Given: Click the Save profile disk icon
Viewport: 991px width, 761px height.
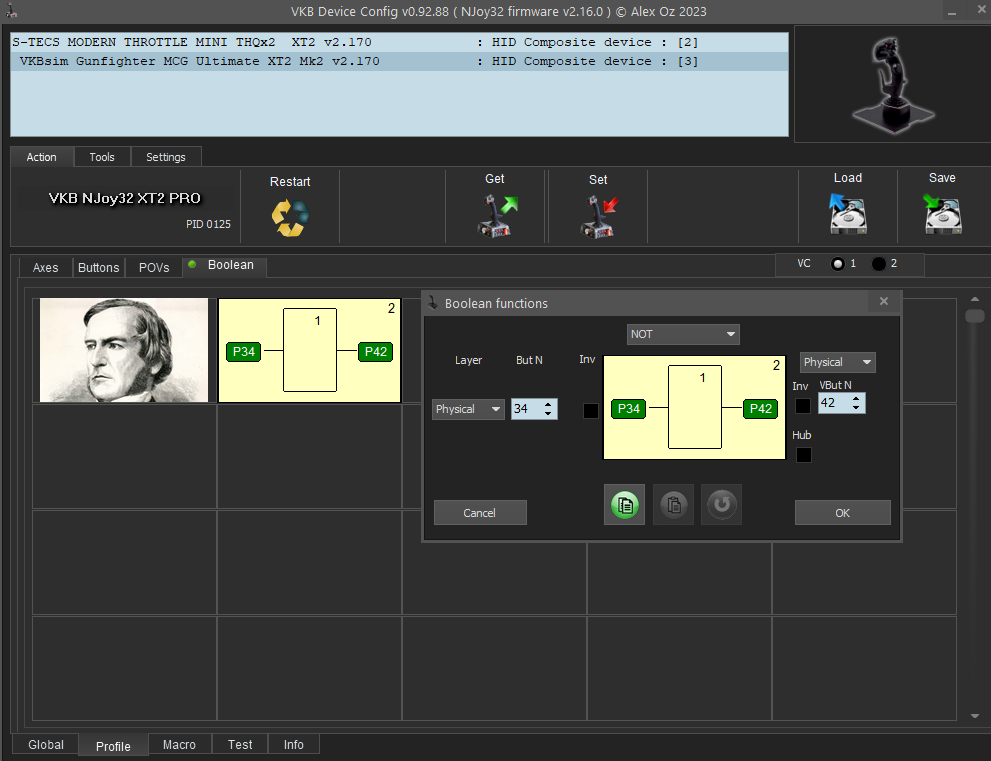Looking at the screenshot, I should pyautogui.click(x=942, y=212).
